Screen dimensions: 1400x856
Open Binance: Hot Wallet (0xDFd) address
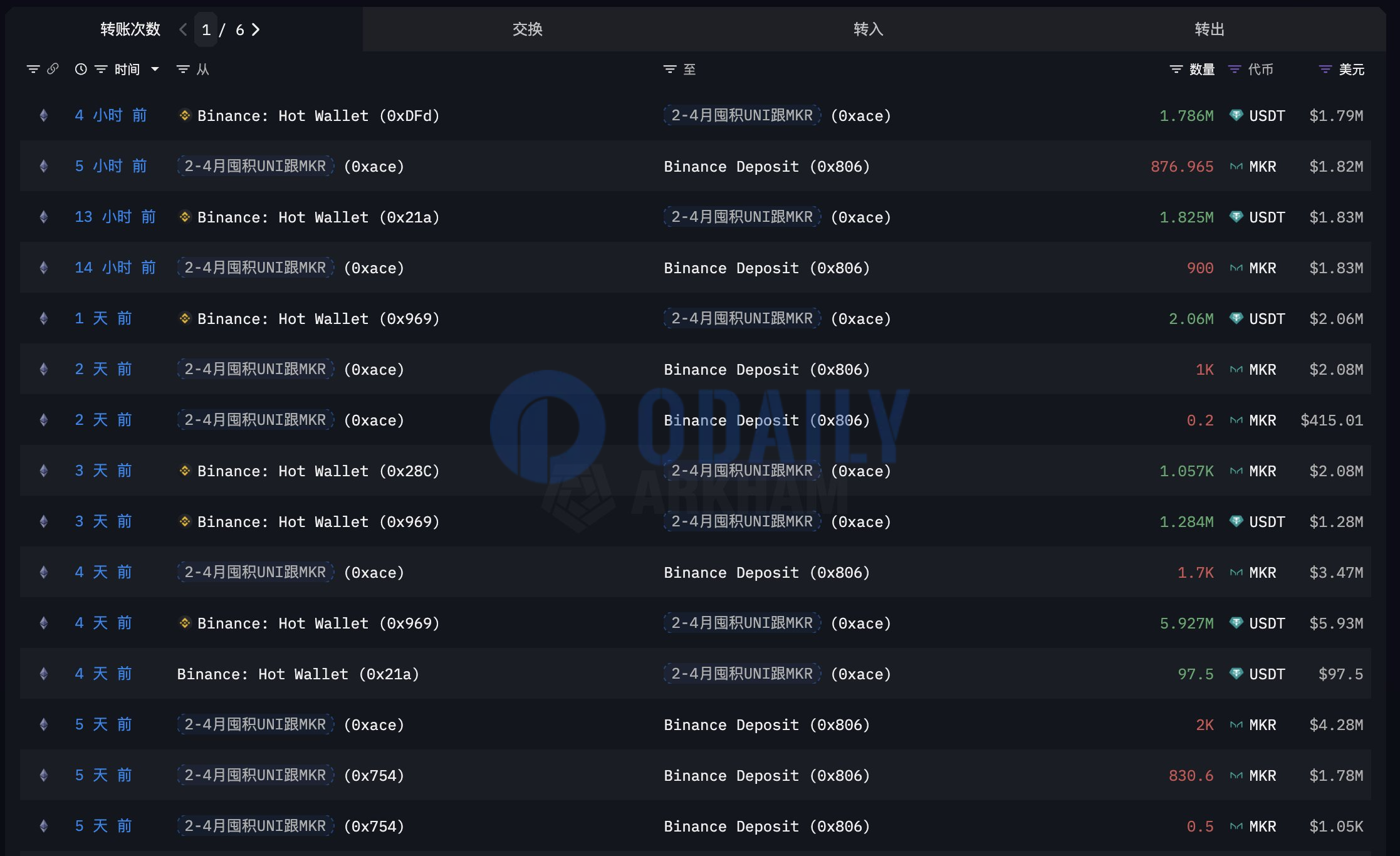318,116
